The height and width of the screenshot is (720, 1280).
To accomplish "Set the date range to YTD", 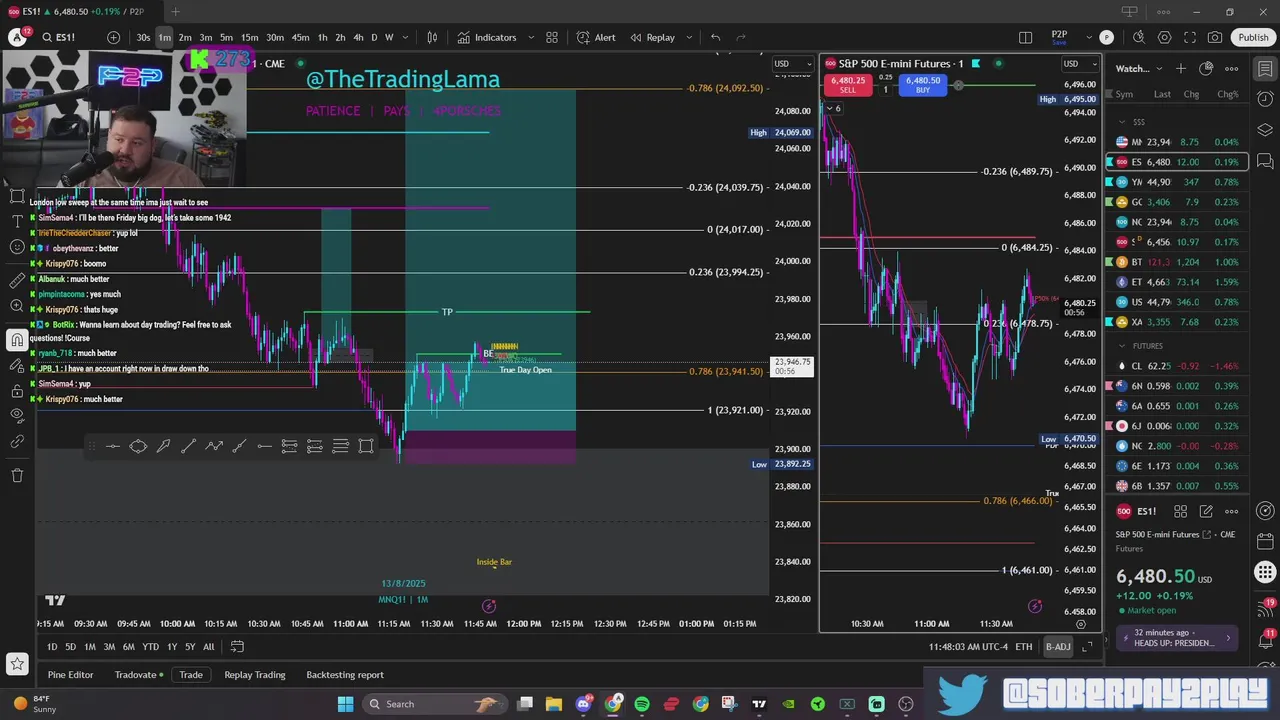I will 150,647.
